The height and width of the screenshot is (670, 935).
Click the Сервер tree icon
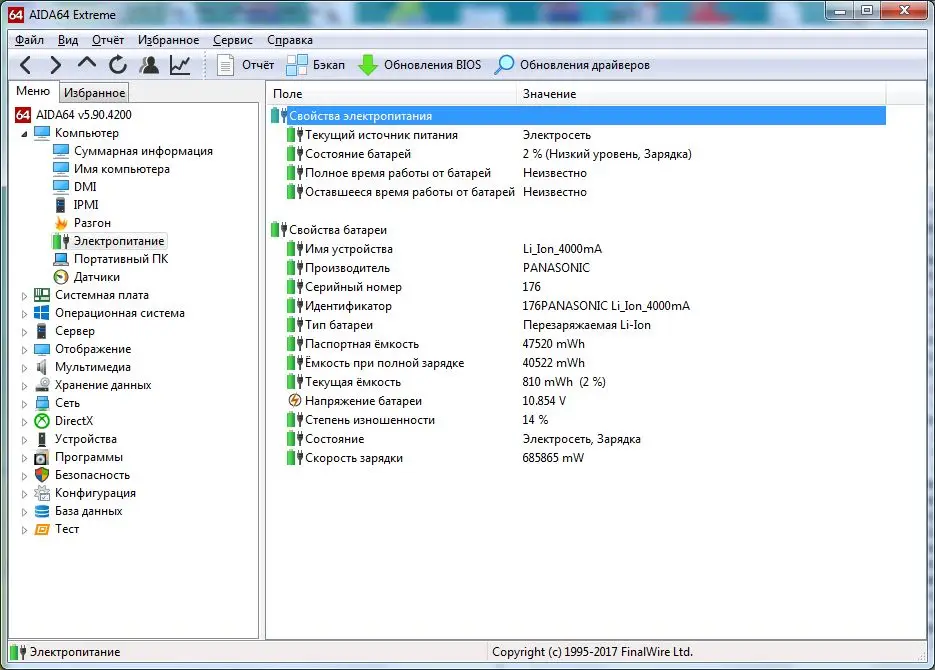point(42,331)
